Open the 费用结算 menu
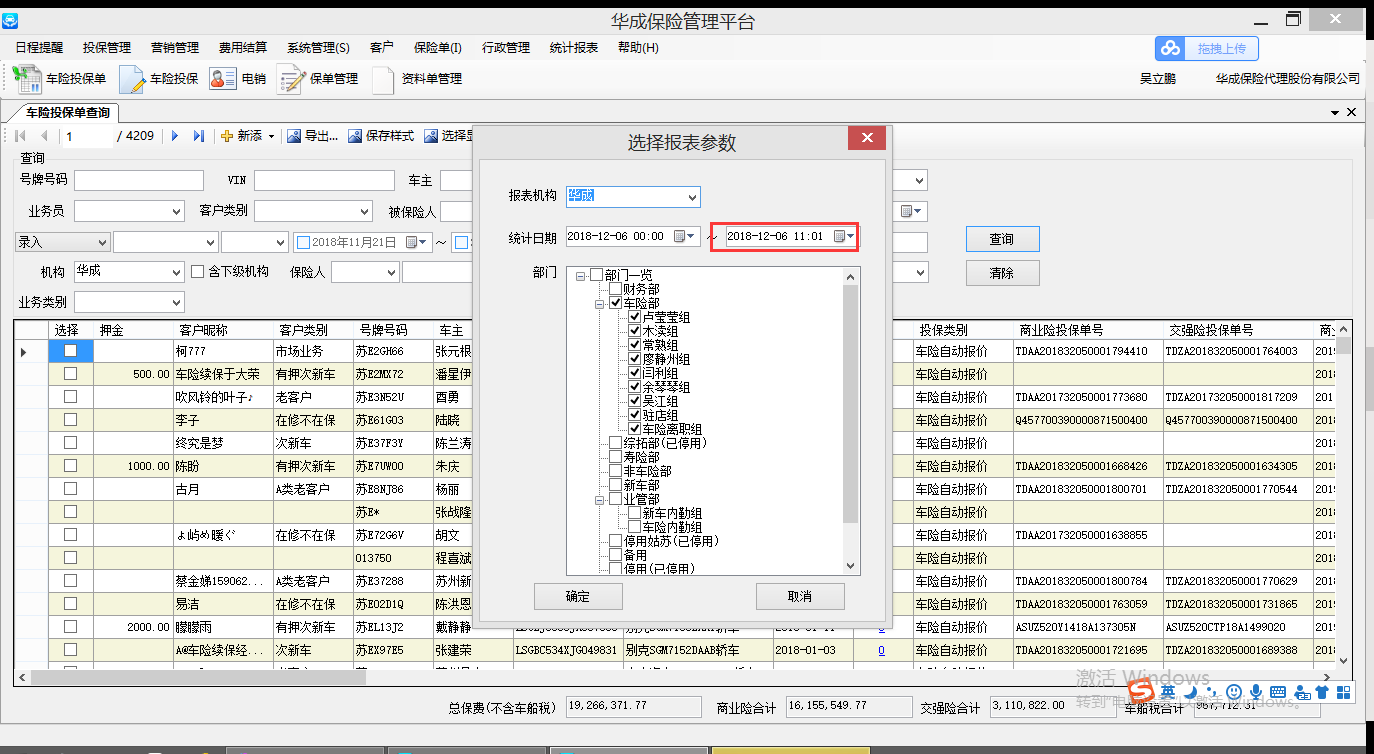 pyautogui.click(x=243, y=47)
